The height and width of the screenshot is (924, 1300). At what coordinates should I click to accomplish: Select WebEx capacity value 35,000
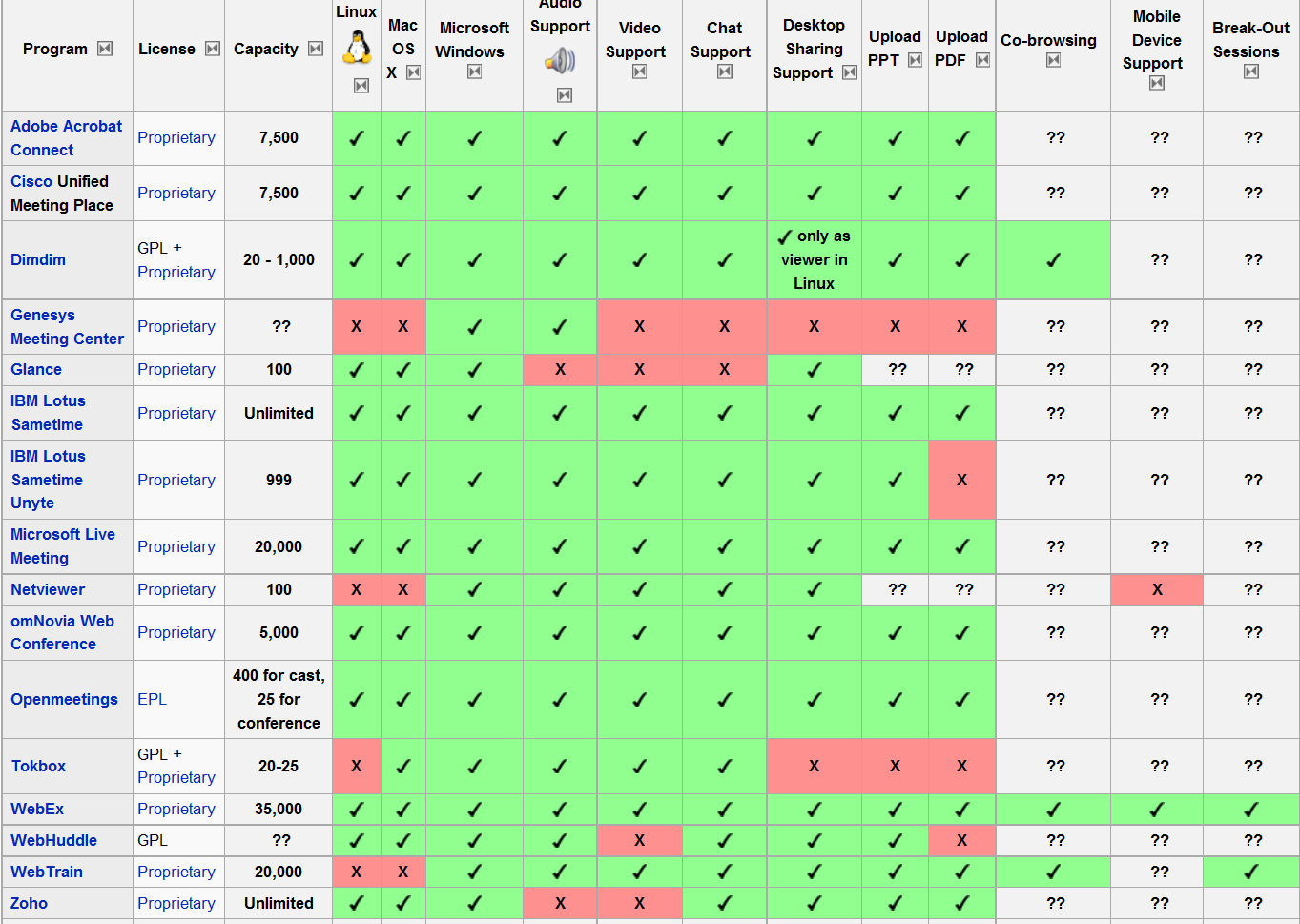[x=279, y=809]
